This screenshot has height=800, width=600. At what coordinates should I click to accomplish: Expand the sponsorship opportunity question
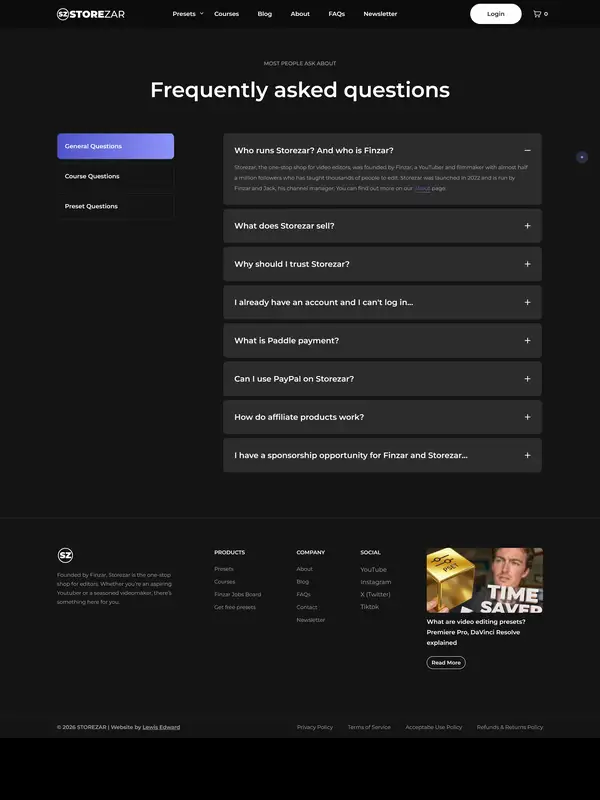coord(382,455)
